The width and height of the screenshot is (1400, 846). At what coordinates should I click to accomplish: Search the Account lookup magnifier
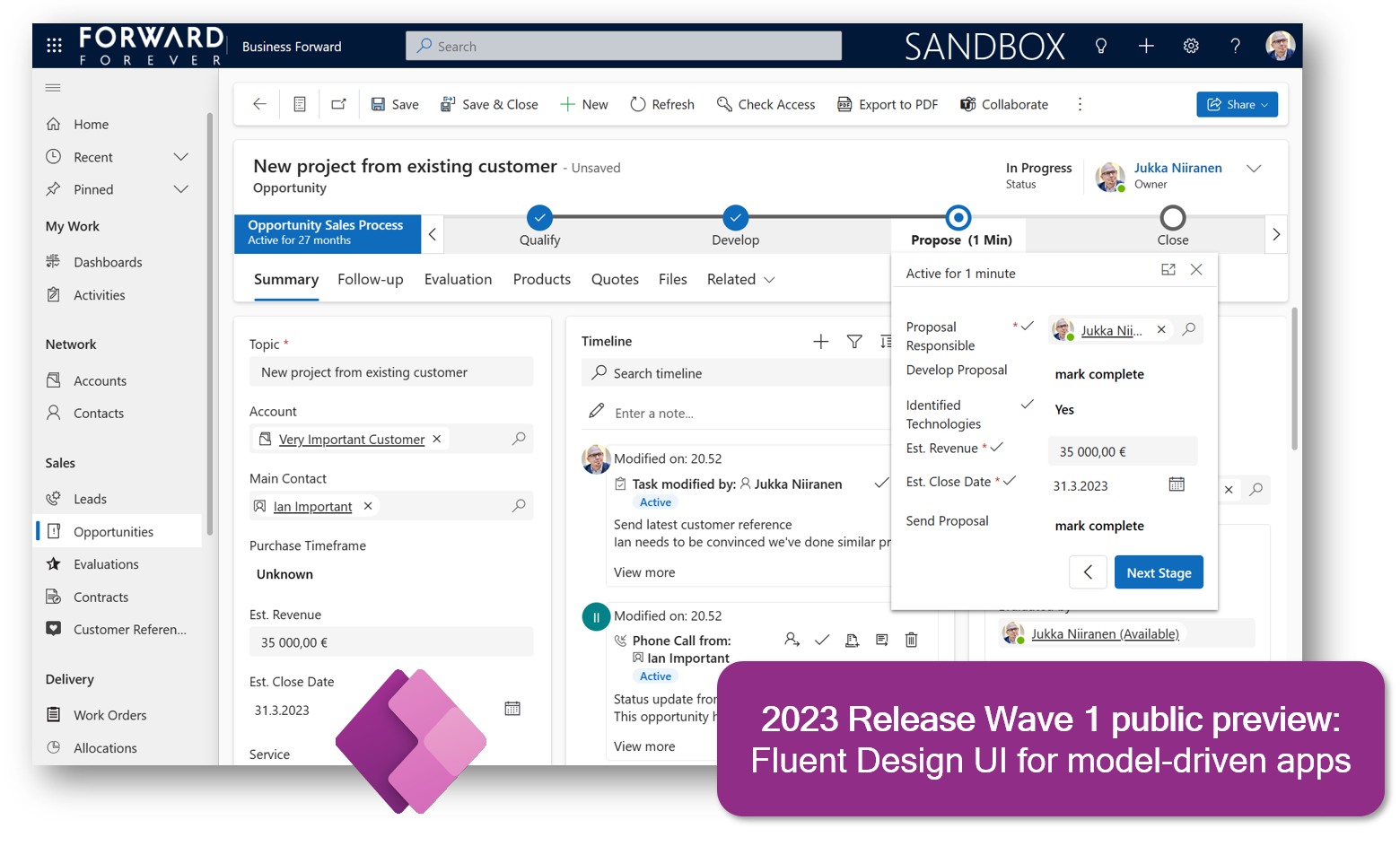[x=519, y=439]
